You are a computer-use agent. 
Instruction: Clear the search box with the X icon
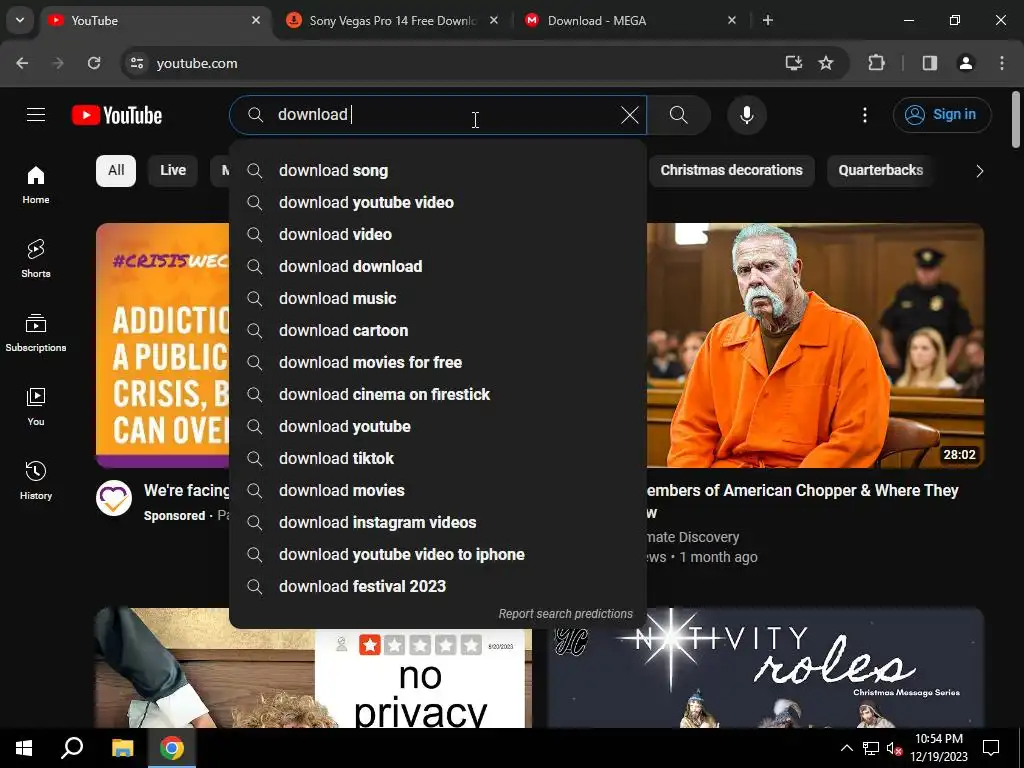pyautogui.click(x=630, y=115)
